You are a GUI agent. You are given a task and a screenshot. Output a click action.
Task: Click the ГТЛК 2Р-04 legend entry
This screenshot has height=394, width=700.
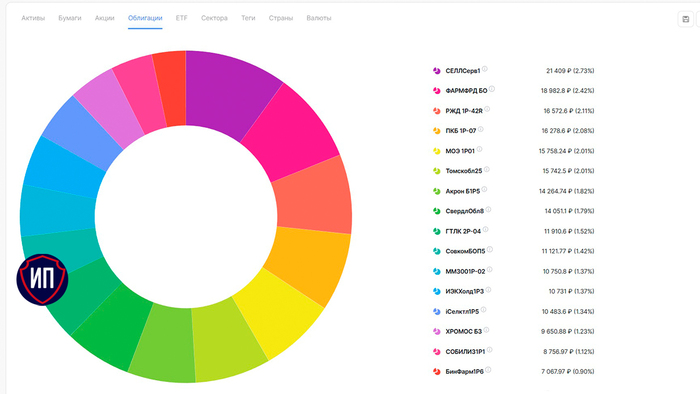click(513, 231)
